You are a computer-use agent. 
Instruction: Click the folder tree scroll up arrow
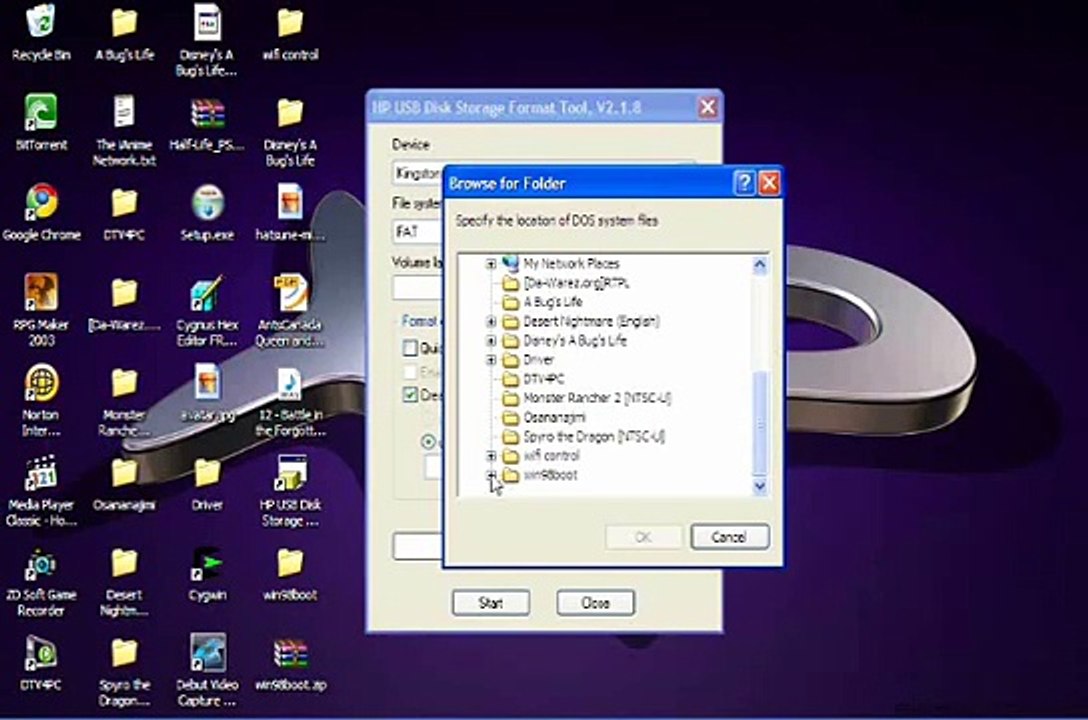point(760,264)
